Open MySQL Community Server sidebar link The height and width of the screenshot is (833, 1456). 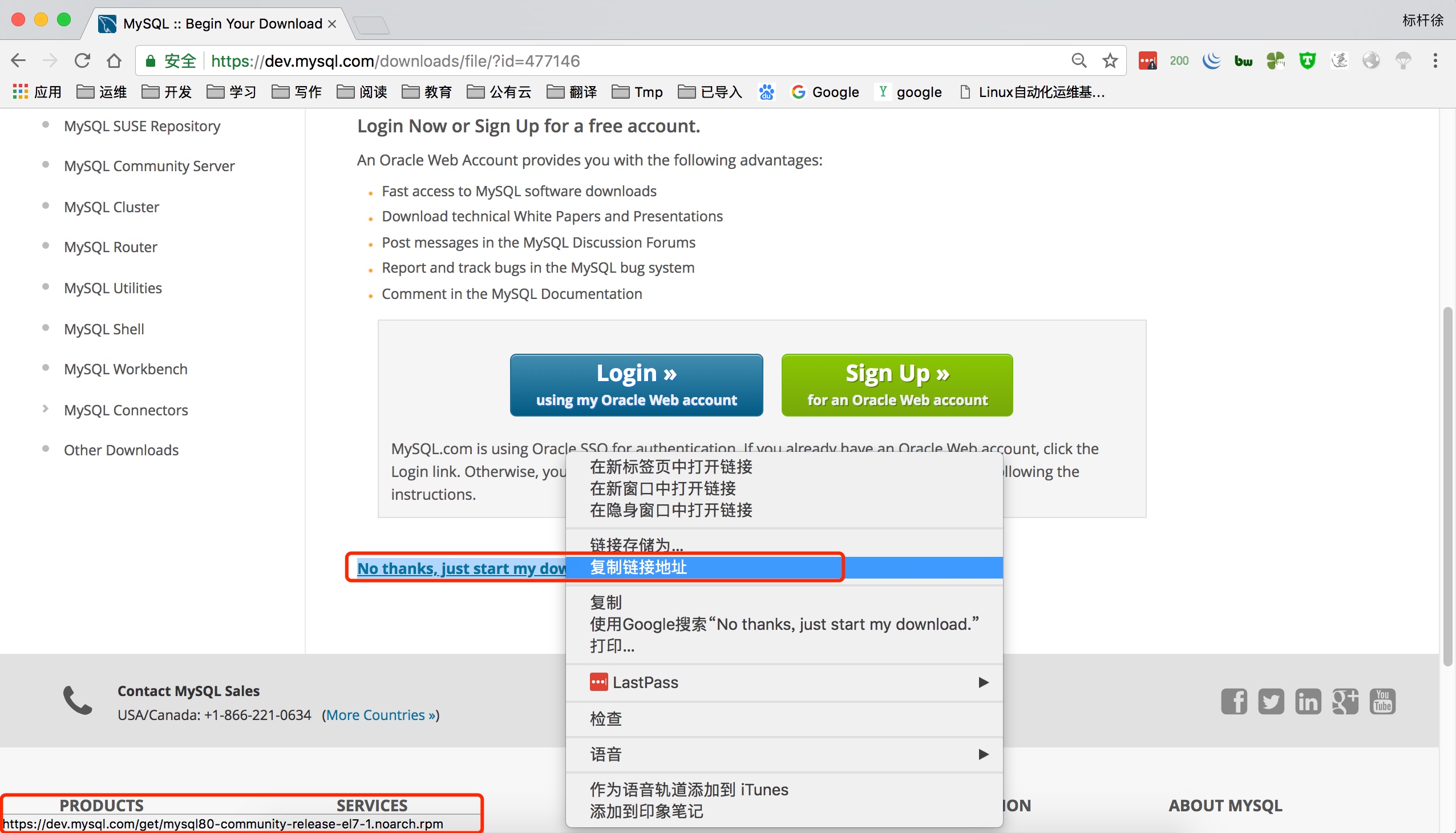tap(149, 166)
